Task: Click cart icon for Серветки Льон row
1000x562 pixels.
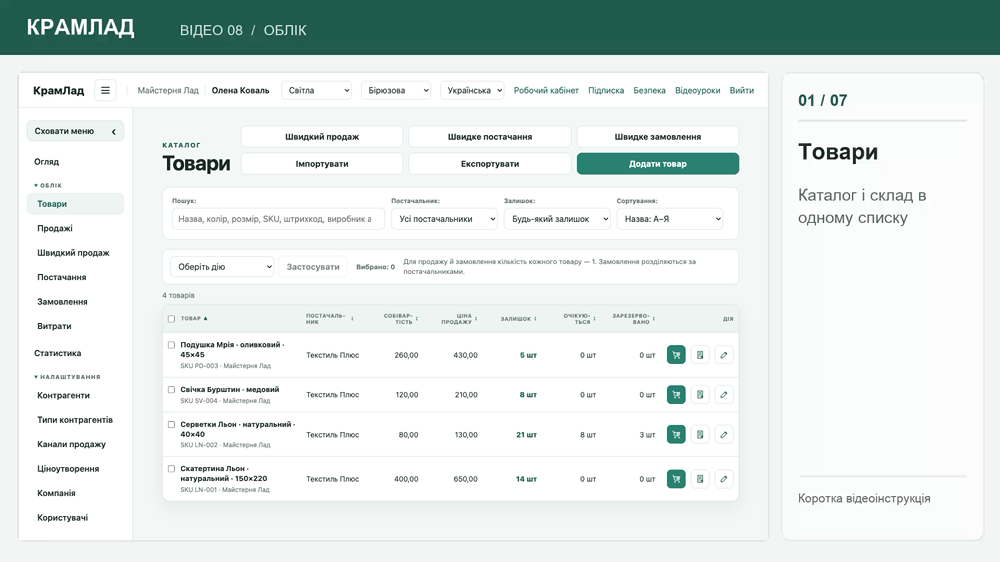Action: tap(676, 434)
